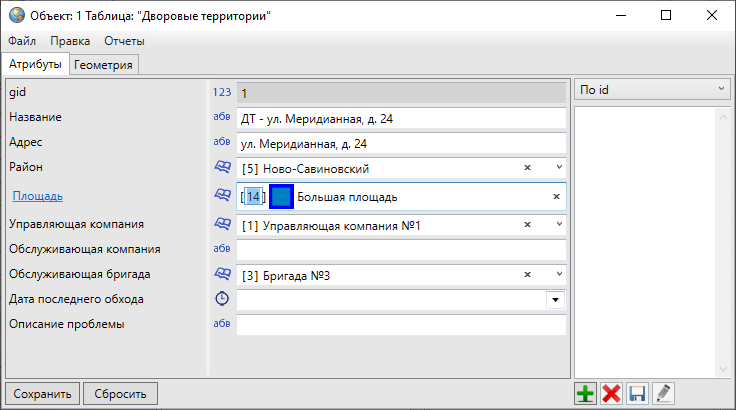Viewport: 736px width, 410px height.
Task: Click the pencil edit icon
Action: [x=662, y=394]
